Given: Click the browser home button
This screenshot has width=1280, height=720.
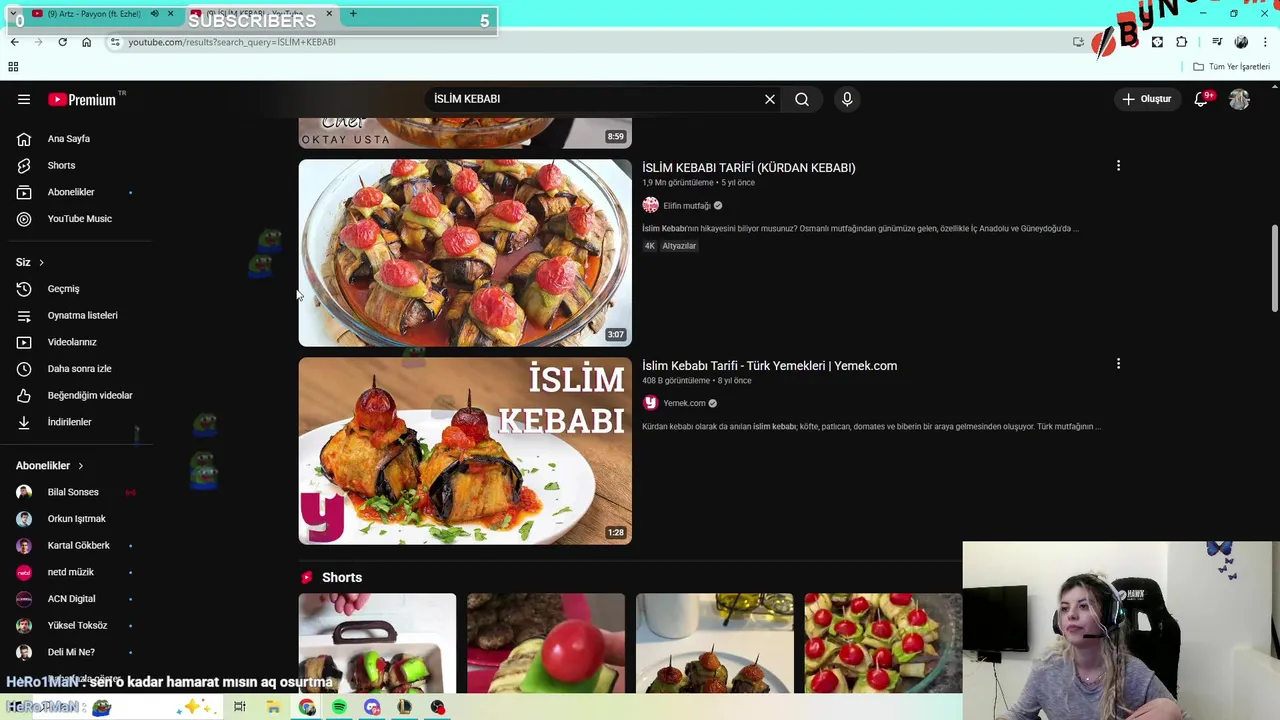Looking at the screenshot, I should pos(87,42).
